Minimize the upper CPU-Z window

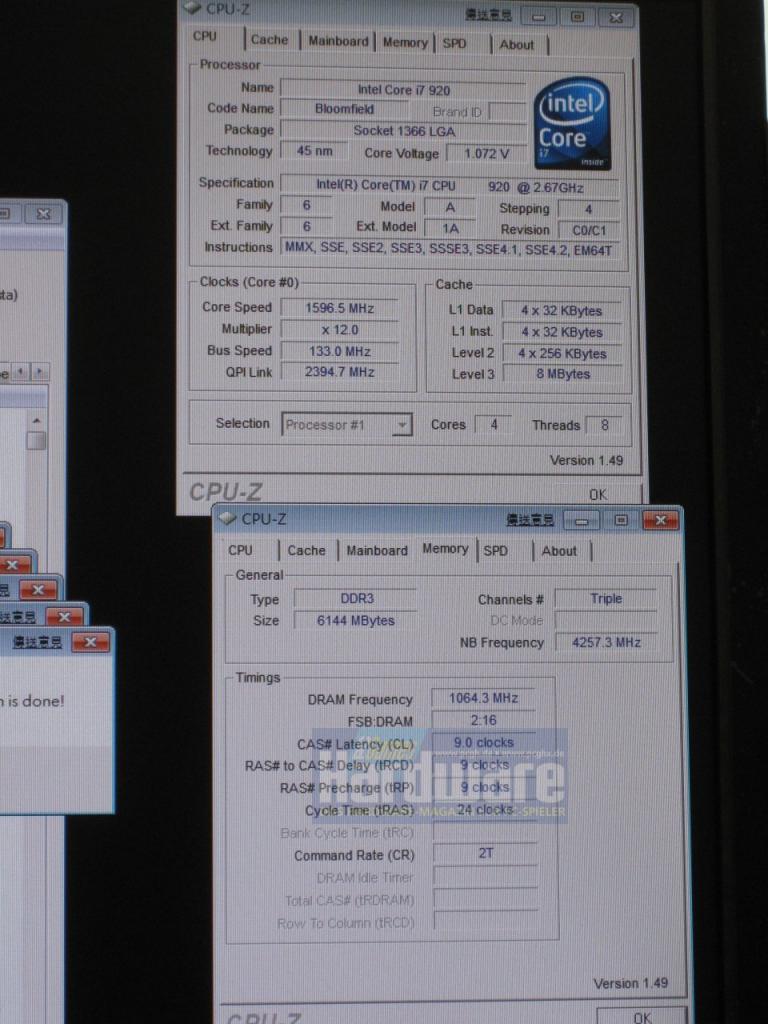click(539, 17)
